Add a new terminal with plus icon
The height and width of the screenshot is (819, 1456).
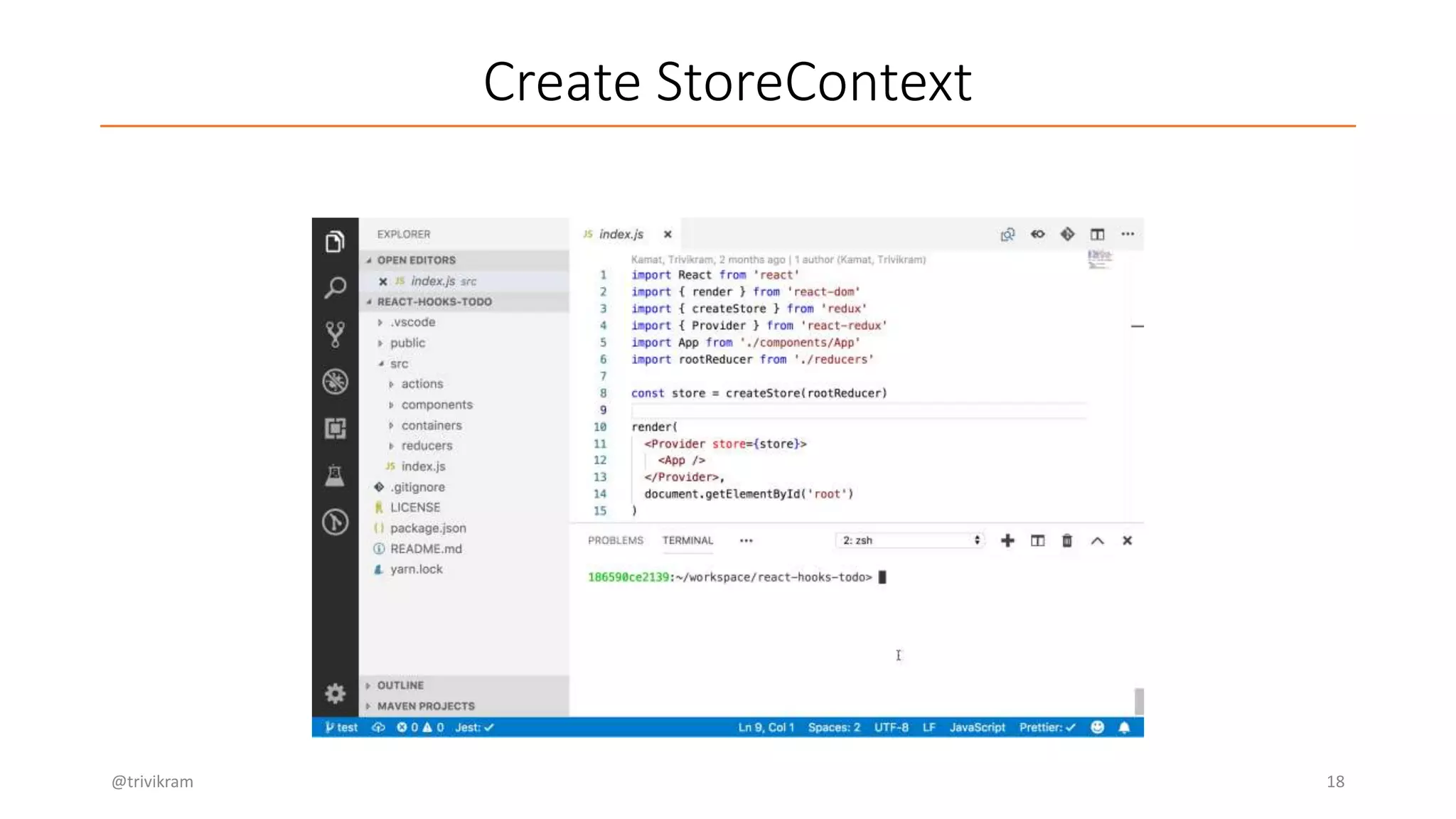(x=1007, y=541)
